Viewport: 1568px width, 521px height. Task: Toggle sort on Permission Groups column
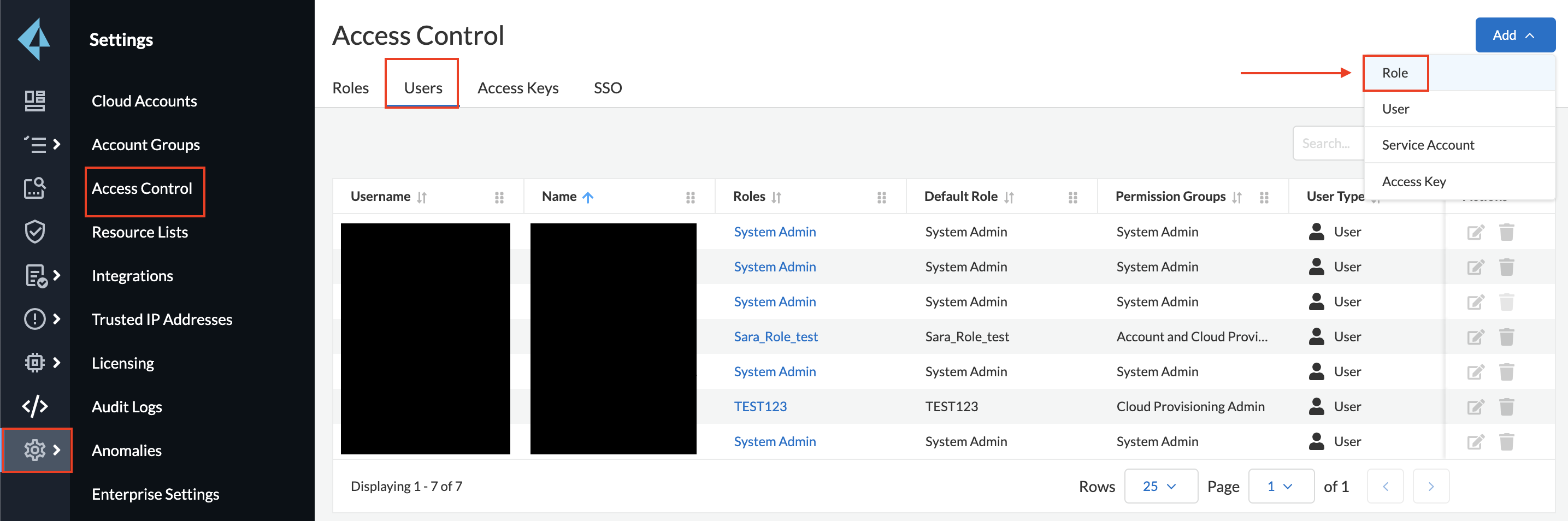click(1236, 197)
